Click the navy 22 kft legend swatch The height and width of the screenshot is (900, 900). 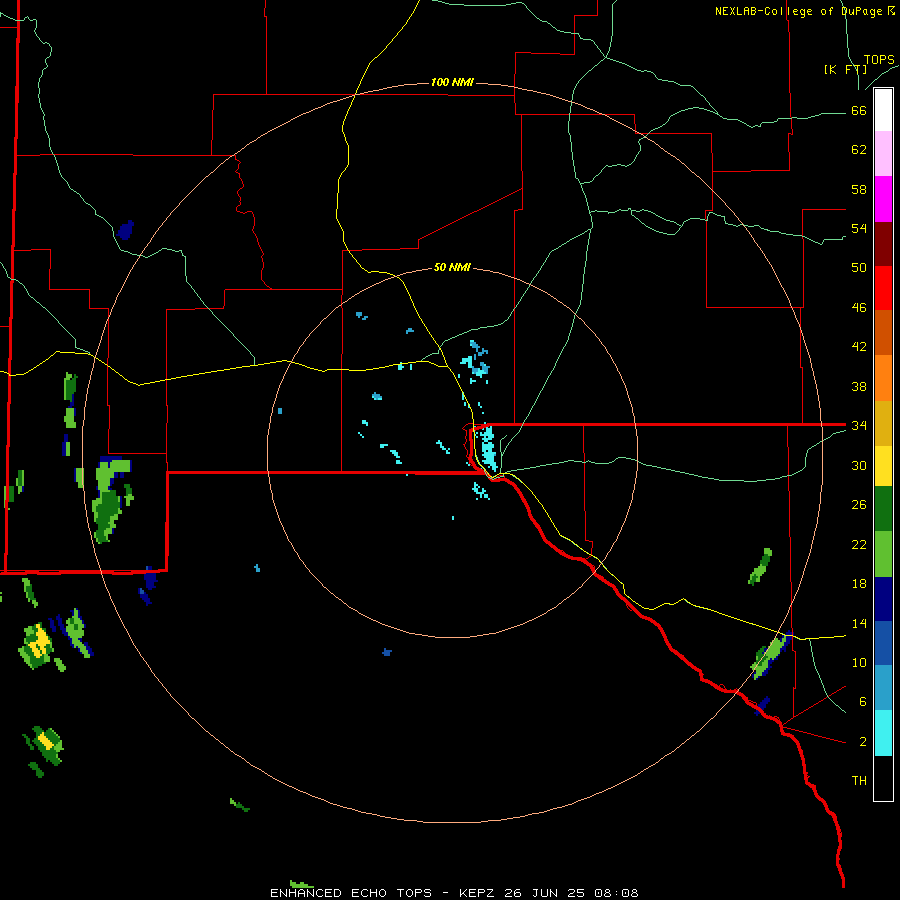tap(883, 599)
